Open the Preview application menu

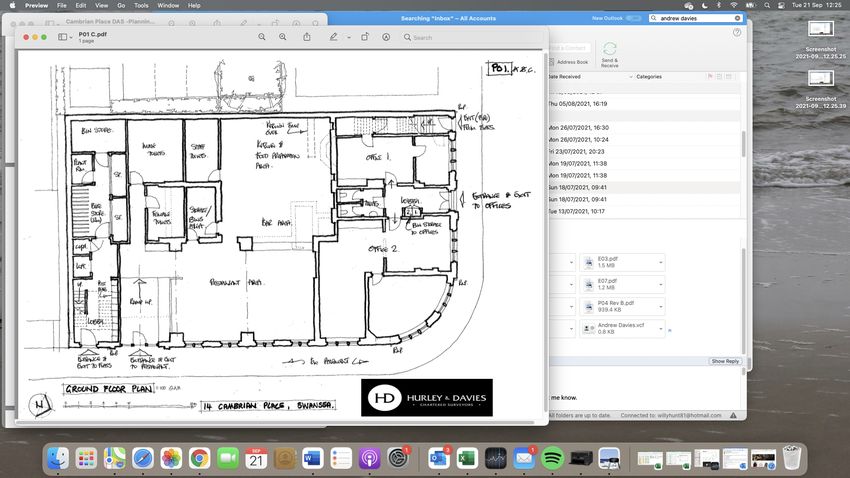pyautogui.click(x=36, y=5)
